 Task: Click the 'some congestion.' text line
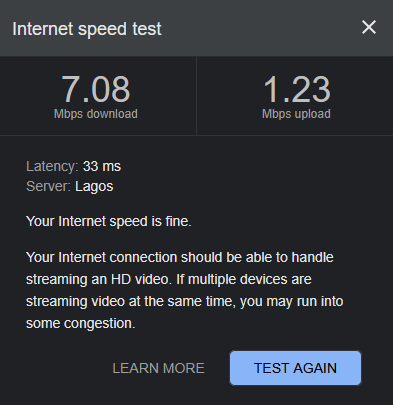point(81,323)
